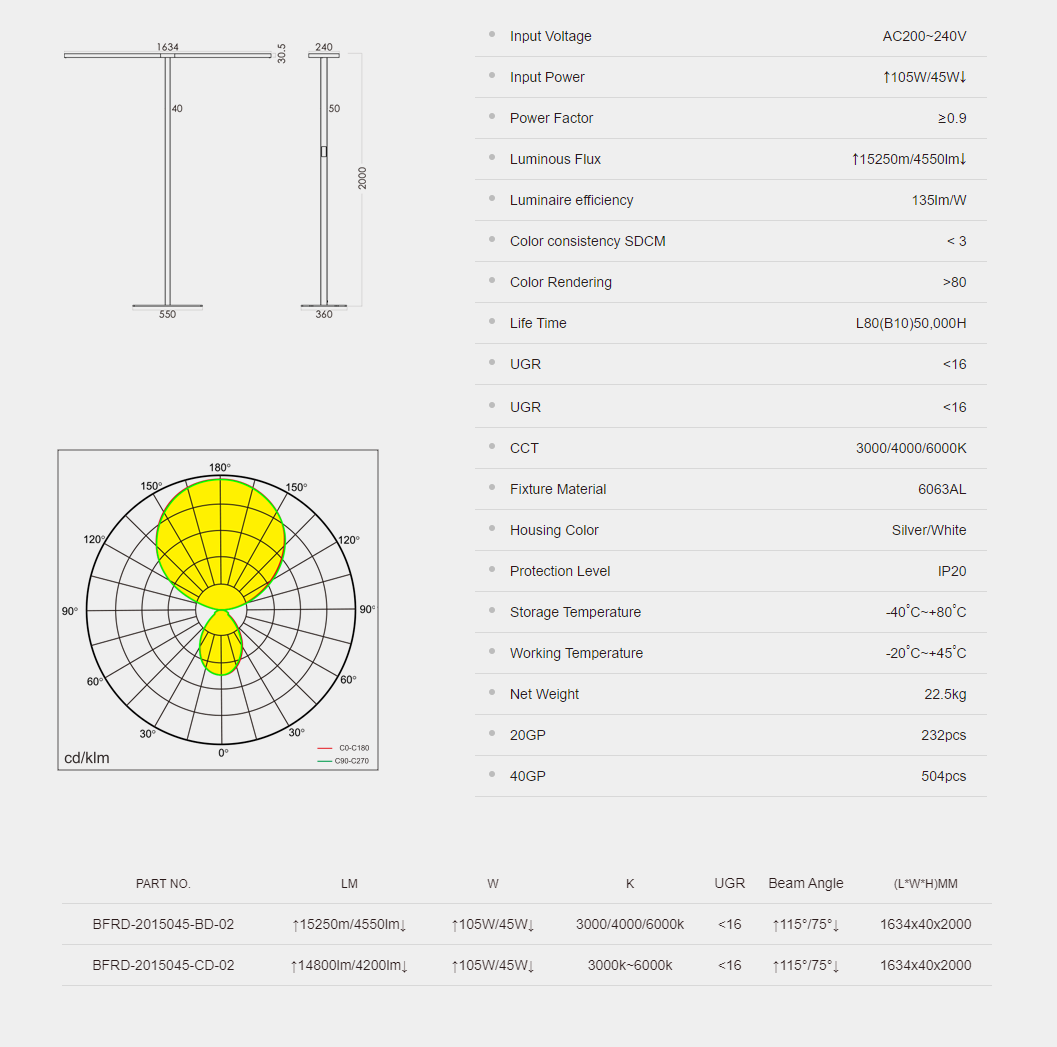Click the bullet dot beside Luminous Flux
1057x1047 pixels.
click(492, 158)
